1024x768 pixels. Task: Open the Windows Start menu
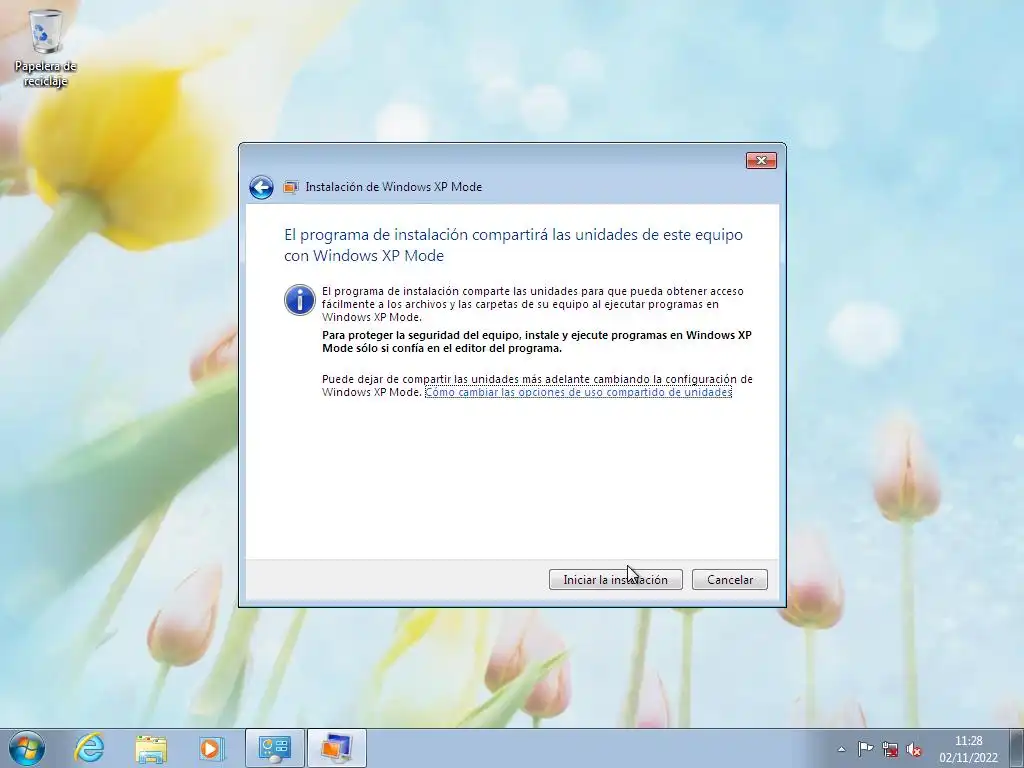click(x=27, y=748)
